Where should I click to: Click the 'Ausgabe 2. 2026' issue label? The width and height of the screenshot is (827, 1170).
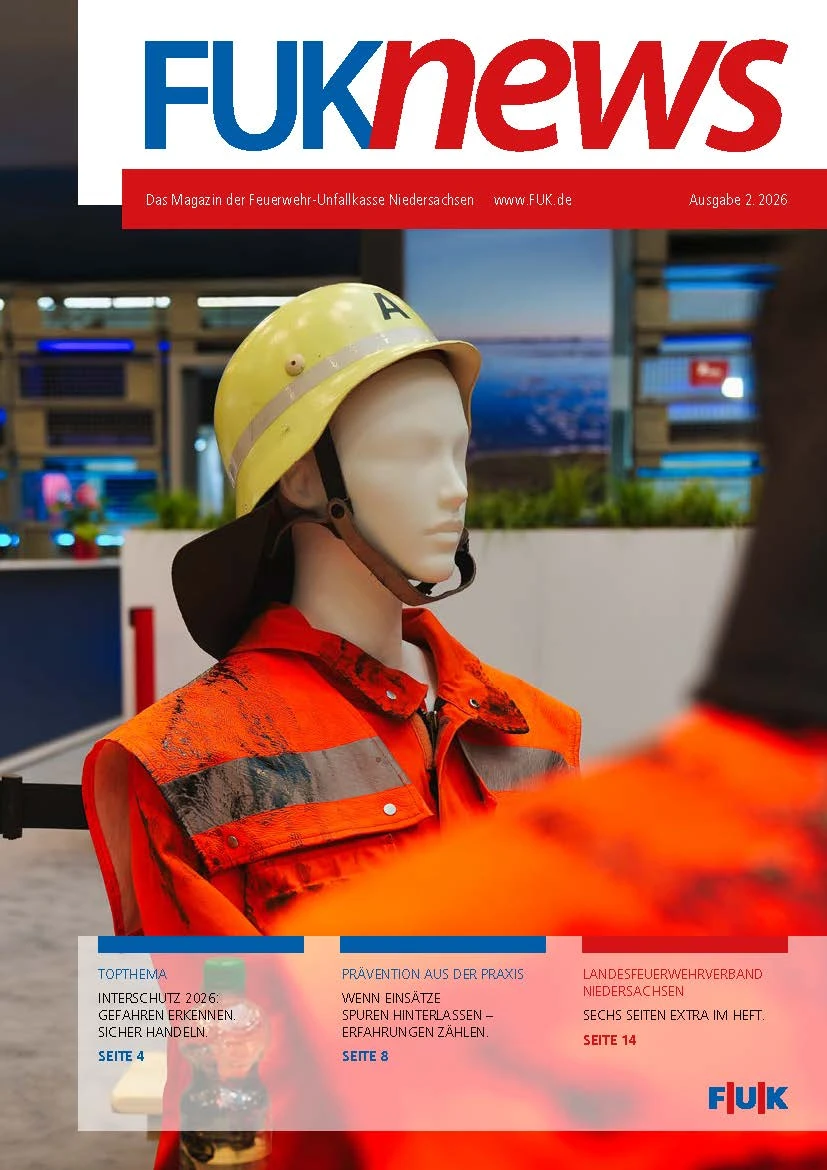737,199
